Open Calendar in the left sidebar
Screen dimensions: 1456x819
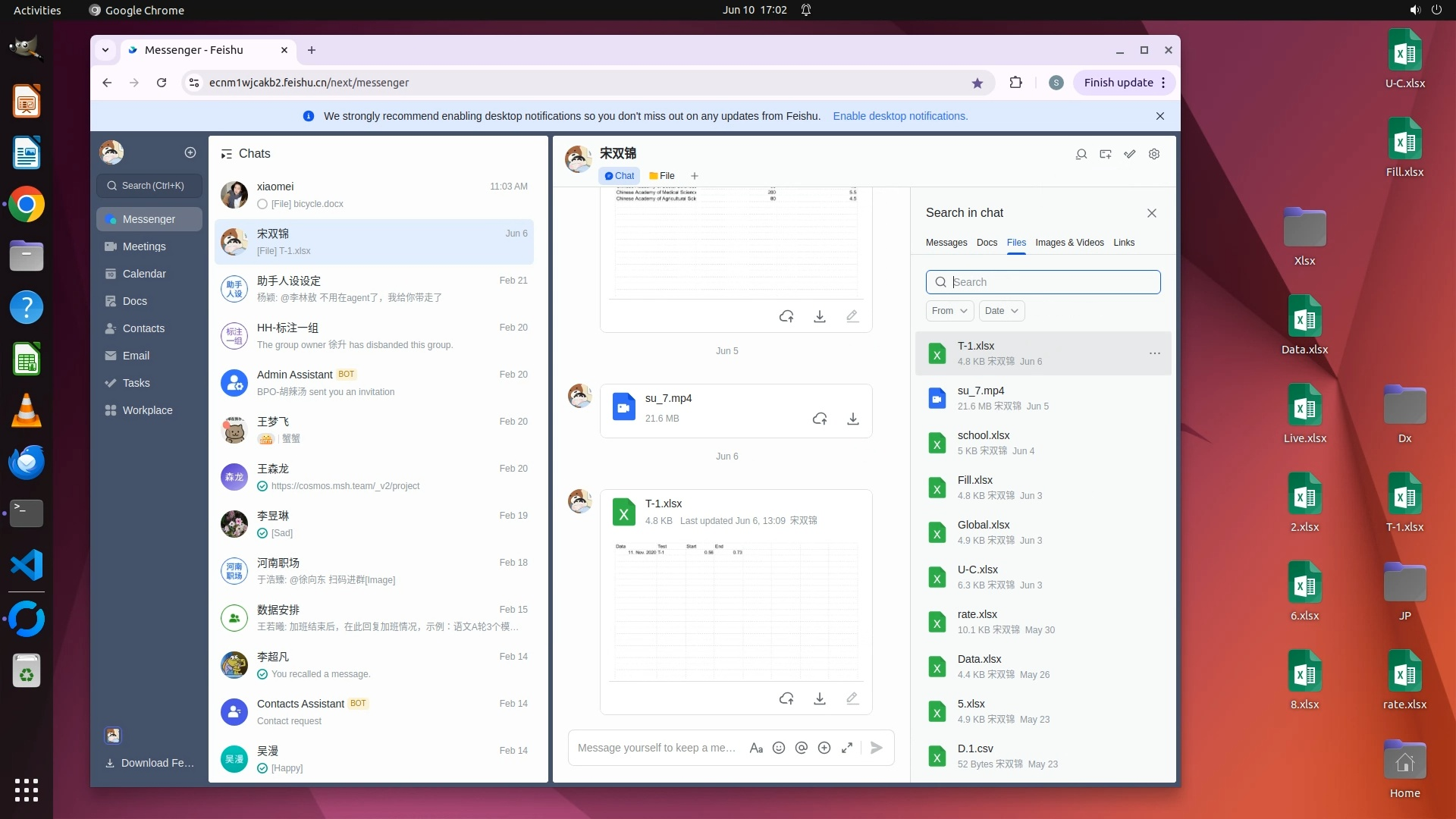[144, 274]
